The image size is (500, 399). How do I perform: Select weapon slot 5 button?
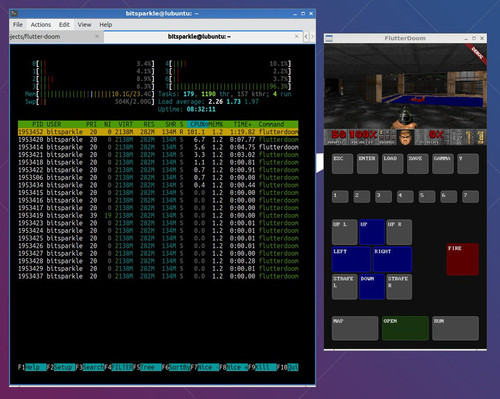(x=427, y=197)
